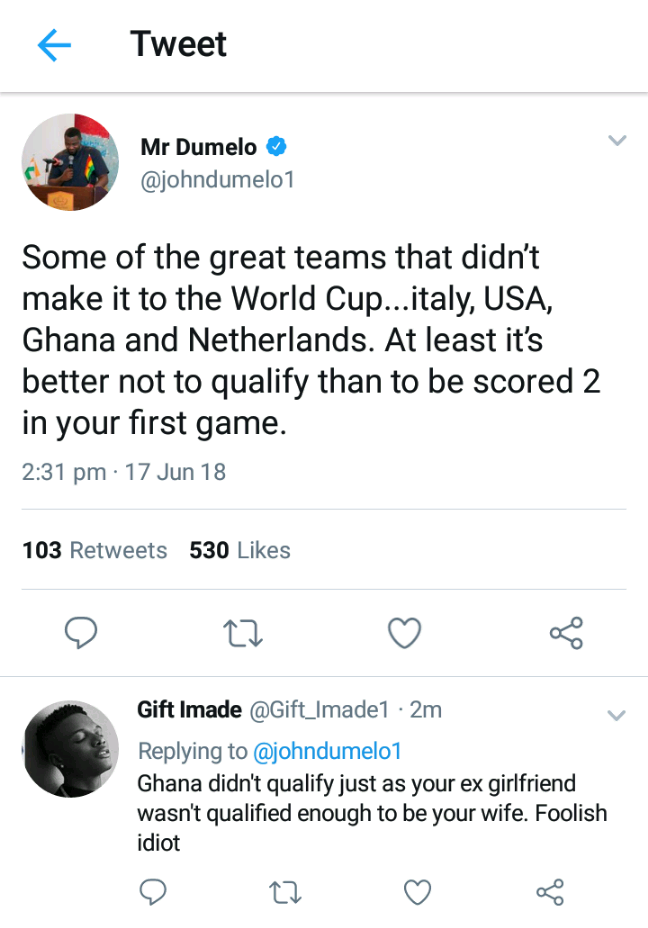The image size is (648, 928).
Task: Click Mr Dumelo's verified badge
Action: 273,146
